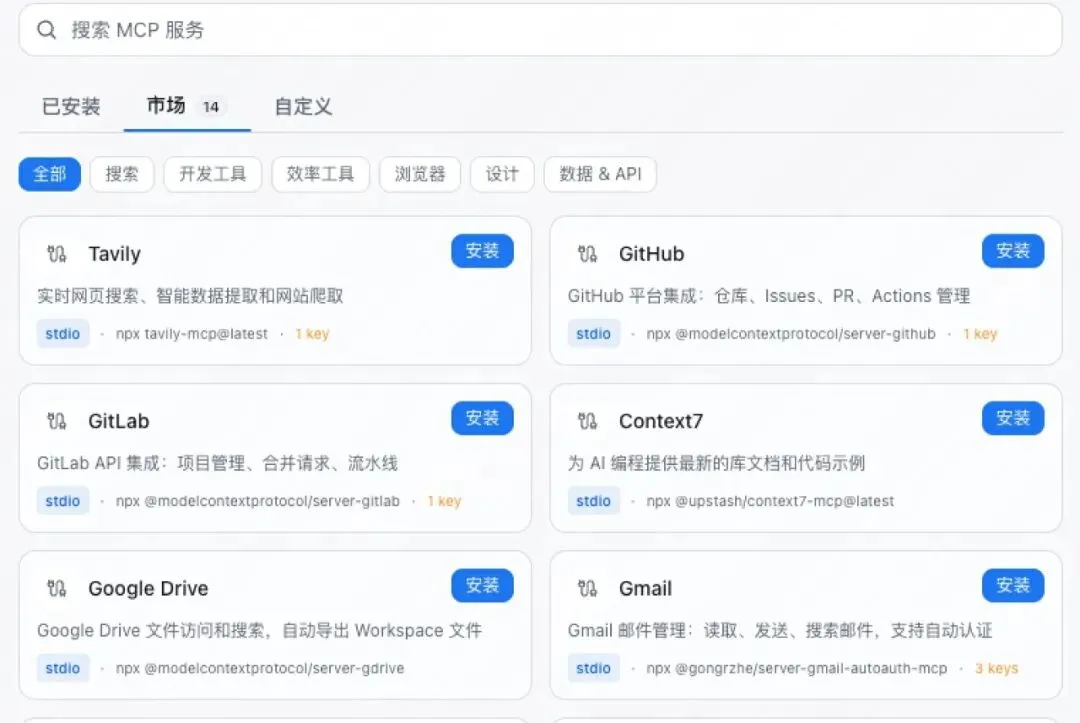Install the GitHub service
1080x723 pixels.
pos(1012,251)
